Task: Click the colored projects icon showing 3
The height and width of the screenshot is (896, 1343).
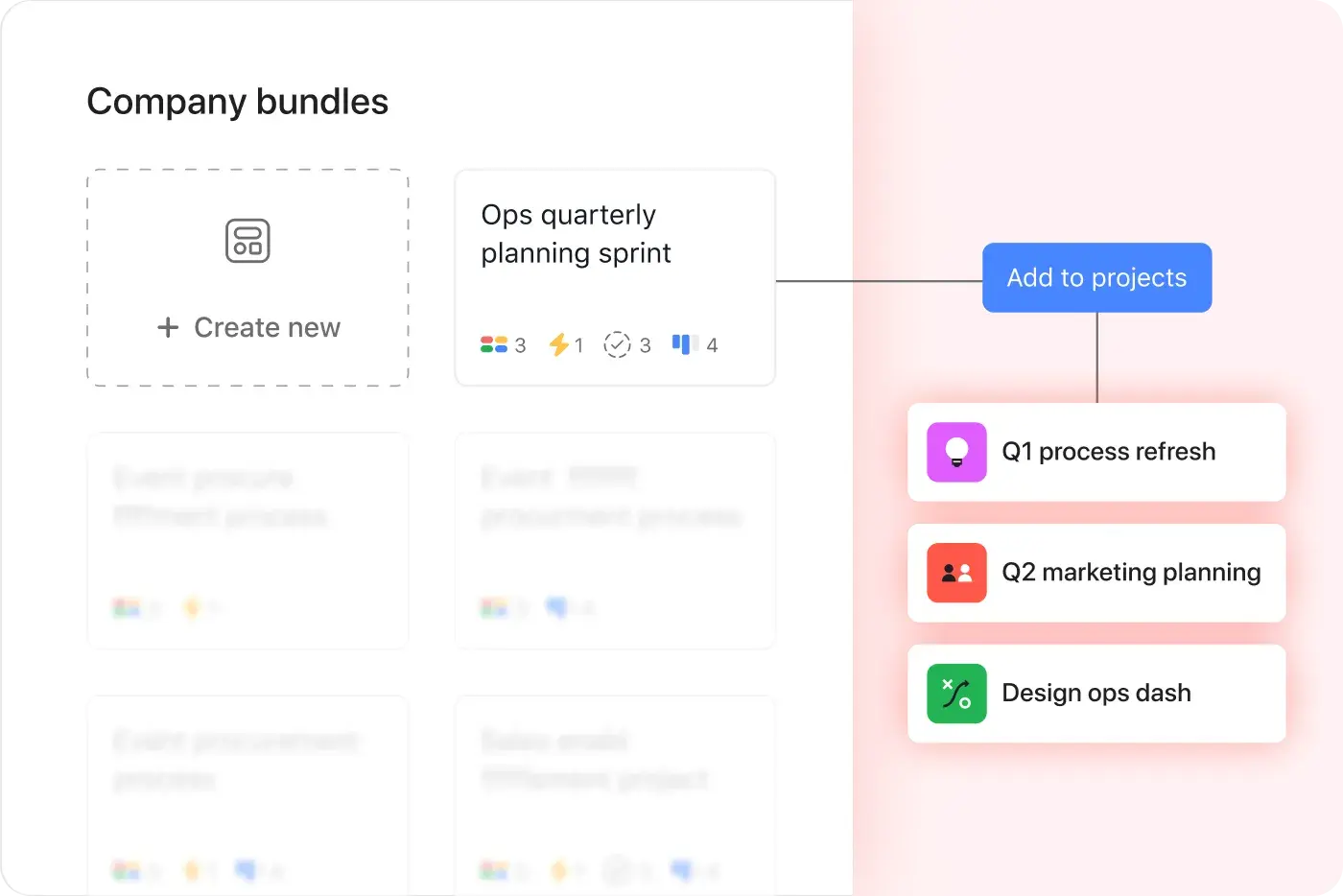Action: [494, 344]
